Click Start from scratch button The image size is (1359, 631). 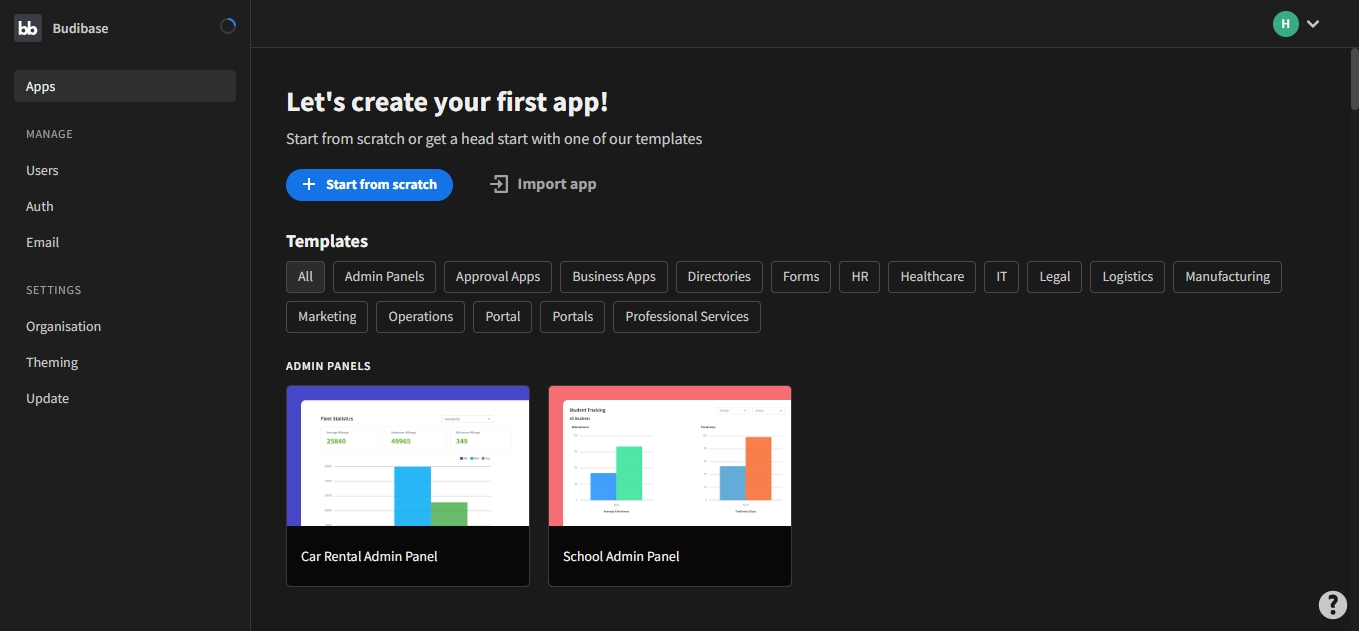[369, 184]
